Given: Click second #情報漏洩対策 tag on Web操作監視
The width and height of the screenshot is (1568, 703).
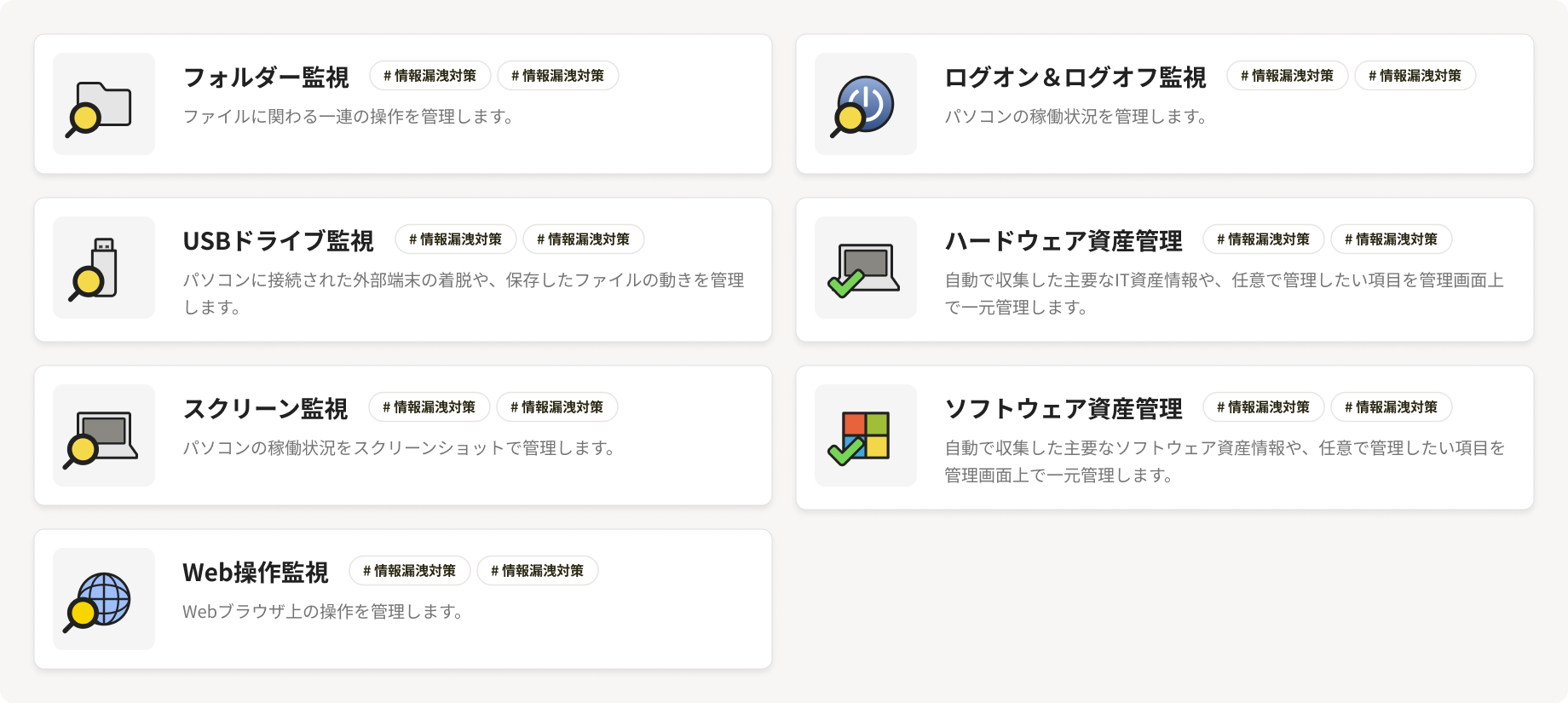Looking at the screenshot, I should click(x=538, y=571).
